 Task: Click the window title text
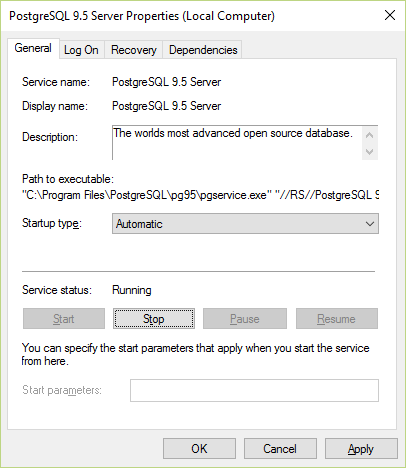coord(142,16)
